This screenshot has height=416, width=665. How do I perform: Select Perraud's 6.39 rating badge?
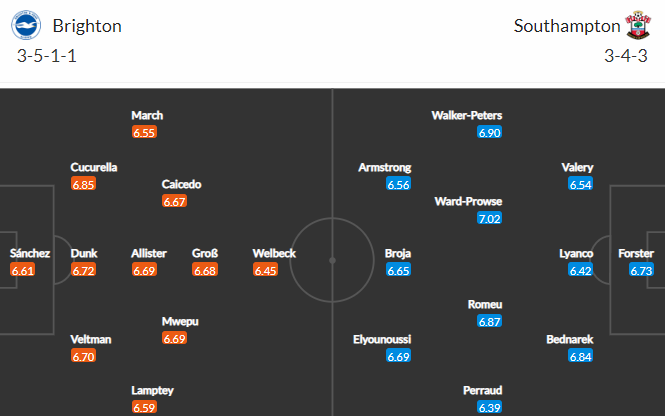click(489, 408)
